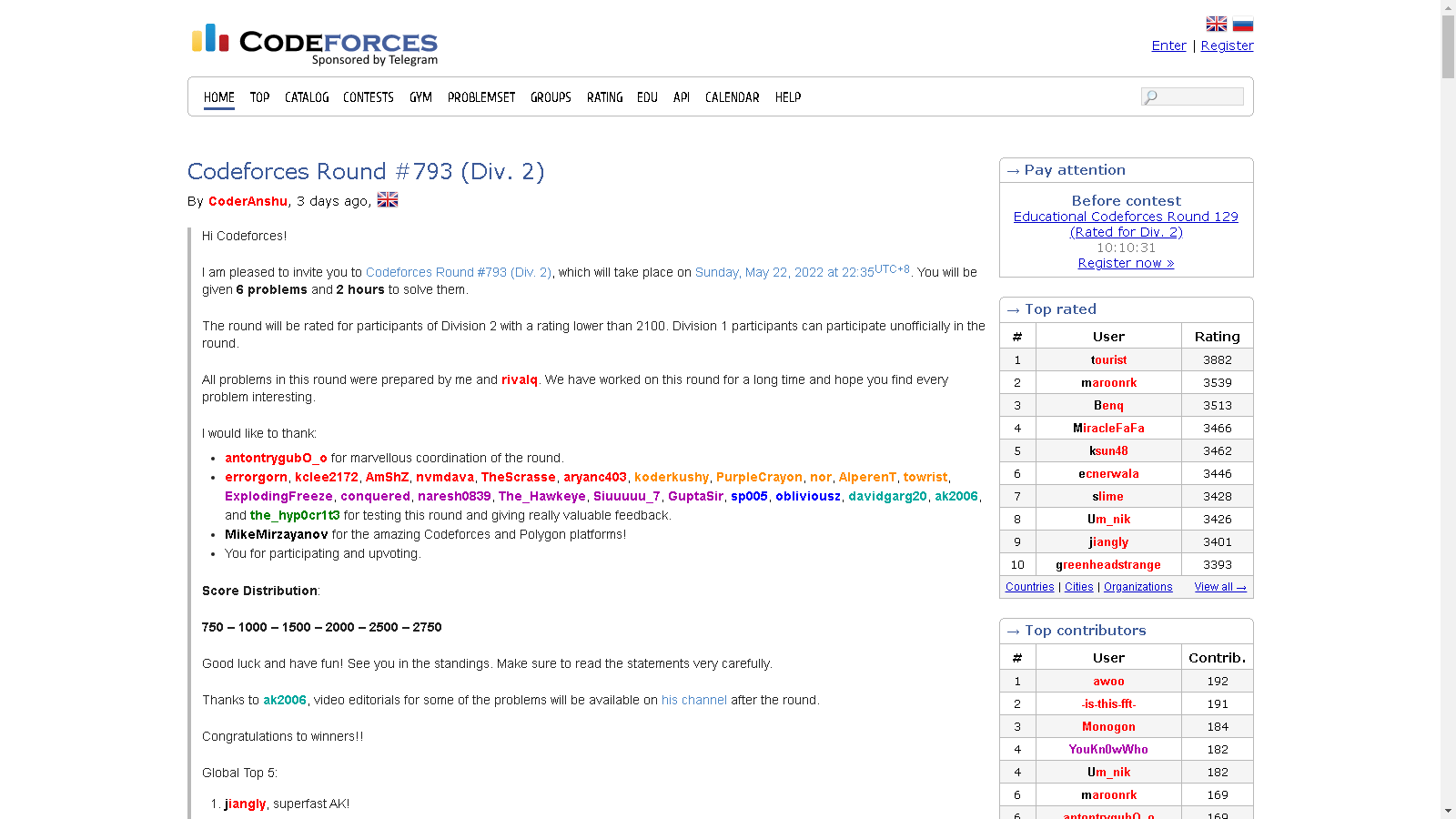1456x819 pixels.
Task: Click the search input field
Action: [1192, 96]
